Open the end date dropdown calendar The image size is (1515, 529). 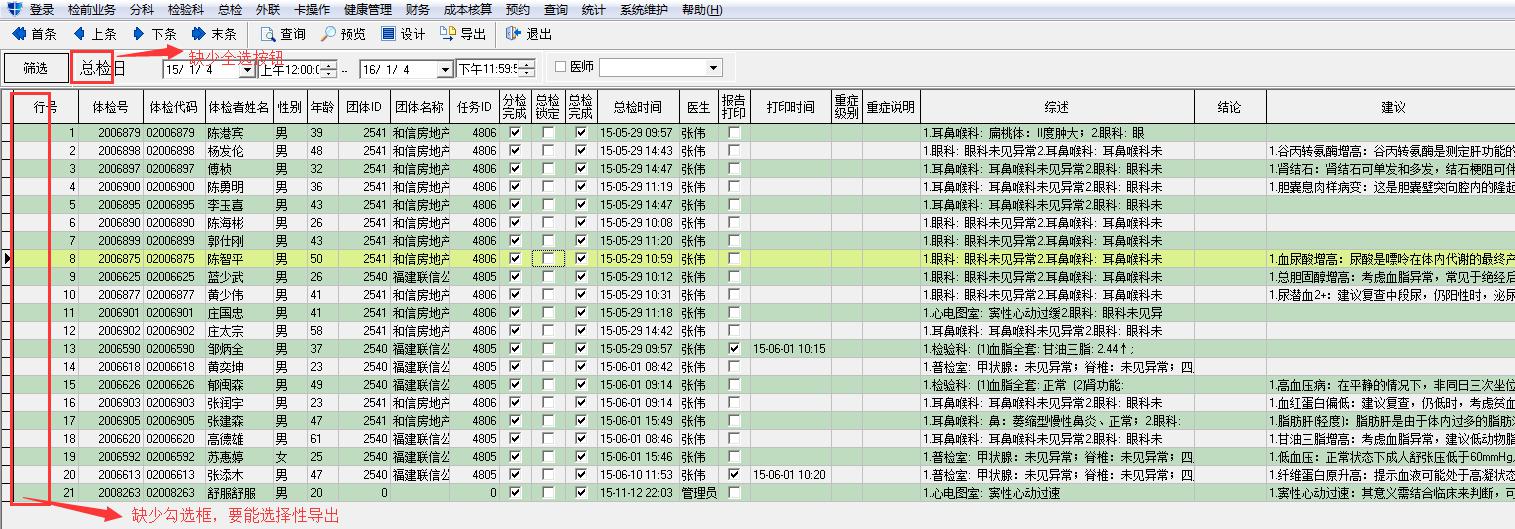click(x=444, y=69)
